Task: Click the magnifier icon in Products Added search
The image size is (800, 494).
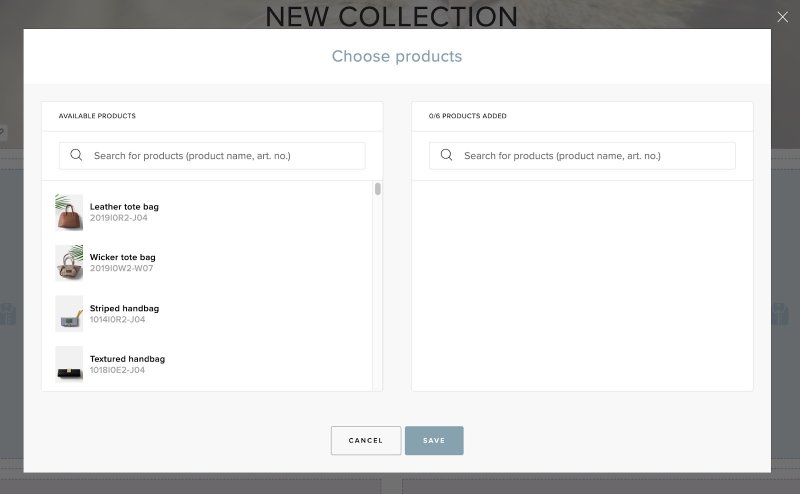Action: click(x=447, y=156)
